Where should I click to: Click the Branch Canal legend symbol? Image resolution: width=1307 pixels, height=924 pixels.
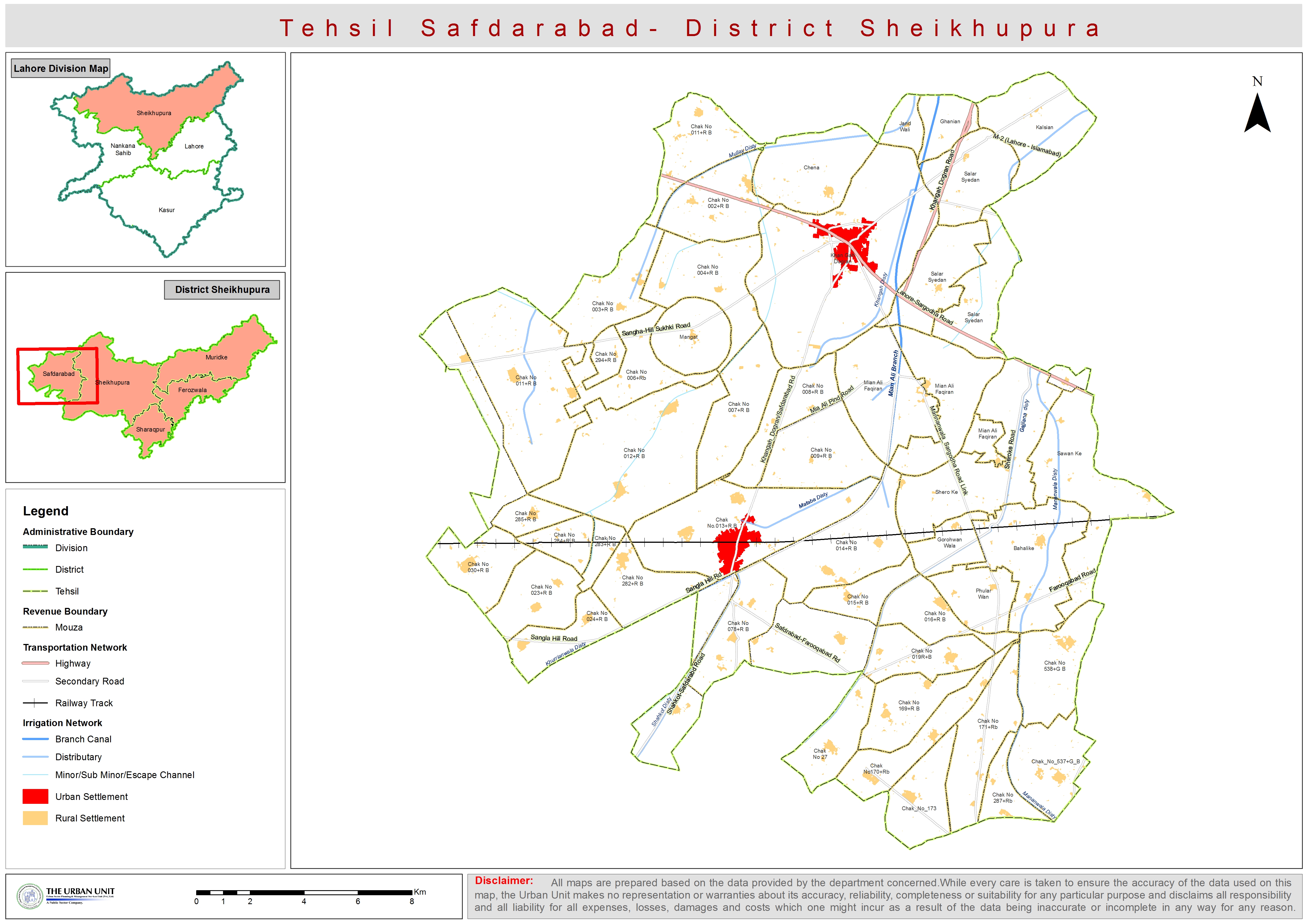[35, 738]
